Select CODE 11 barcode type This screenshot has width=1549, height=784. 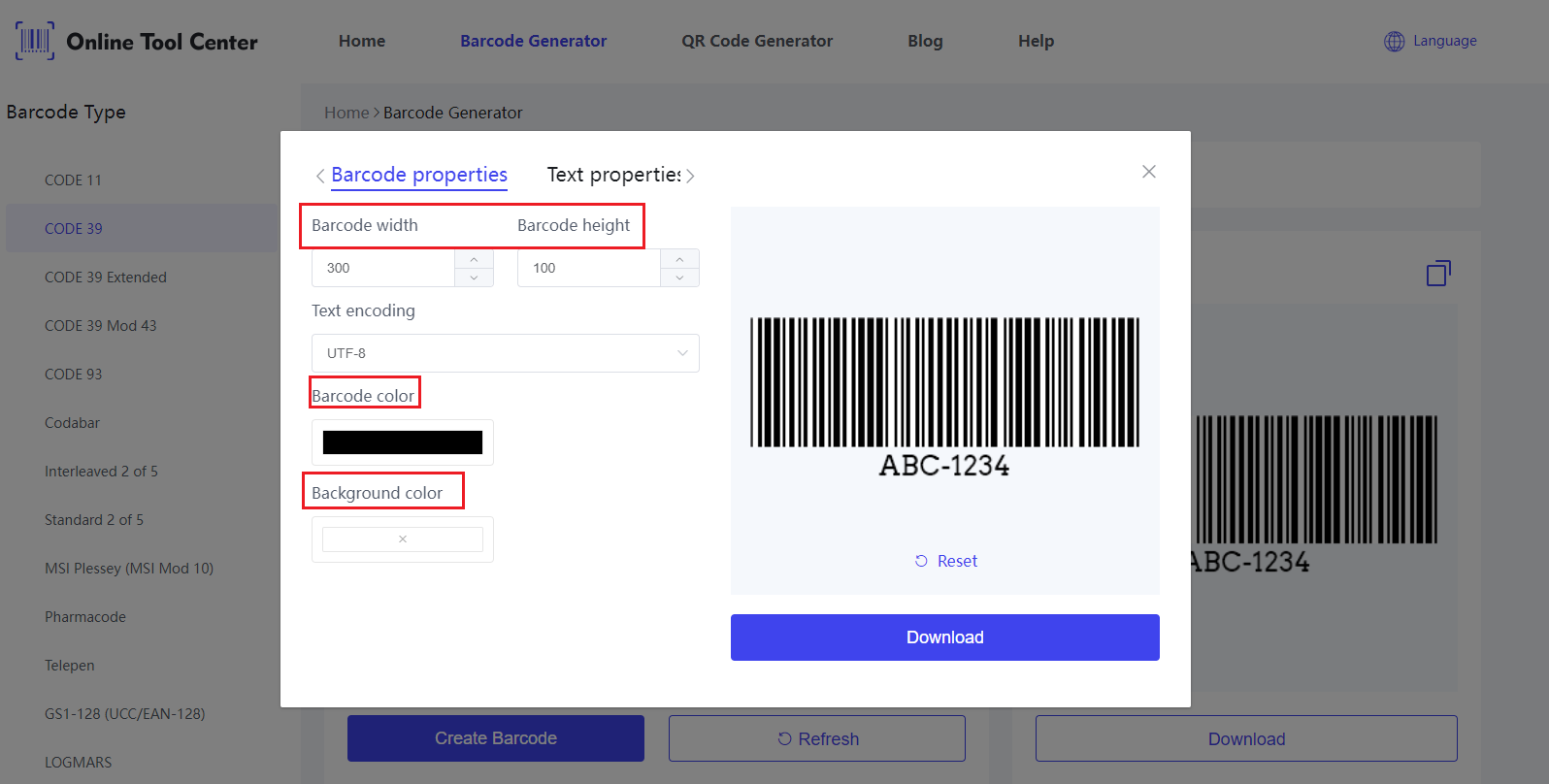tap(73, 180)
